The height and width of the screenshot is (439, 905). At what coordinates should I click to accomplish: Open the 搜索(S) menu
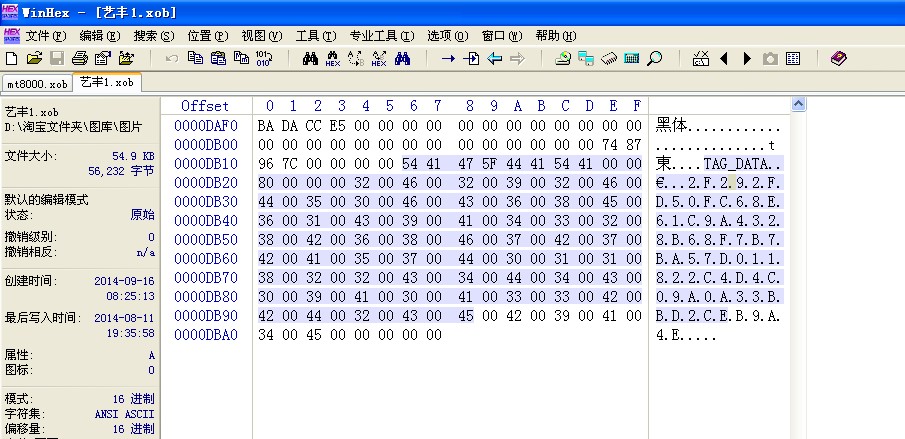(x=153, y=36)
